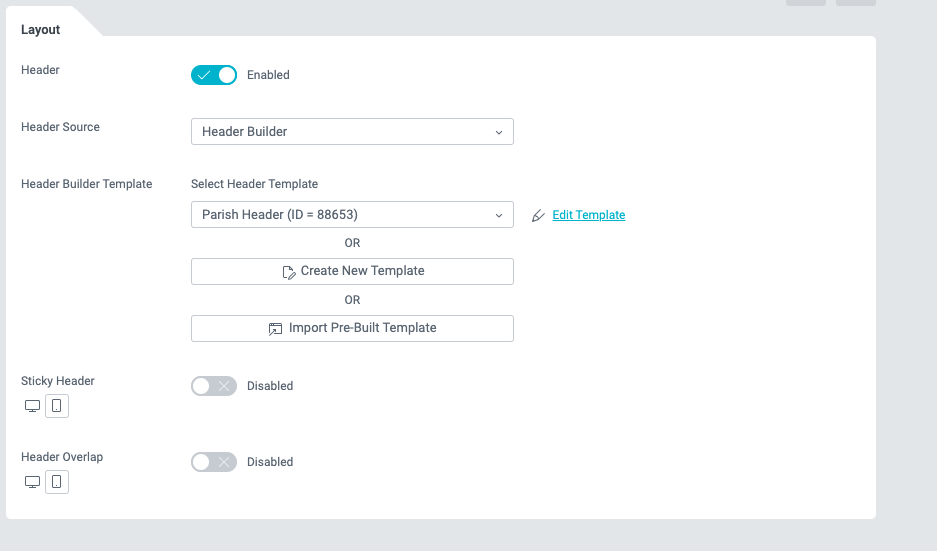Turn on the Header Overlap toggle

[x=214, y=462]
